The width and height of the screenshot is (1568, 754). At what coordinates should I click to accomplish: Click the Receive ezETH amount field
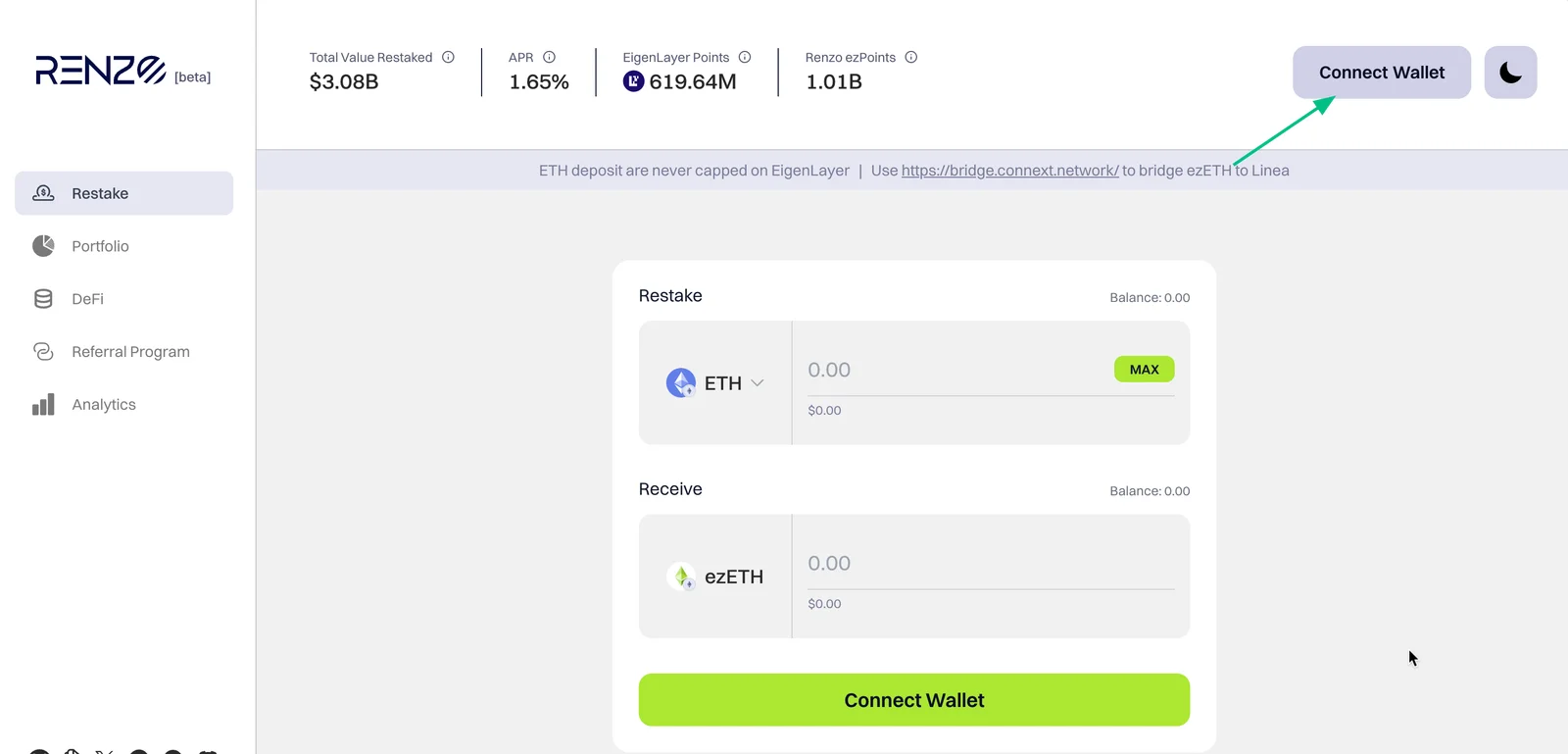pyautogui.click(x=991, y=564)
